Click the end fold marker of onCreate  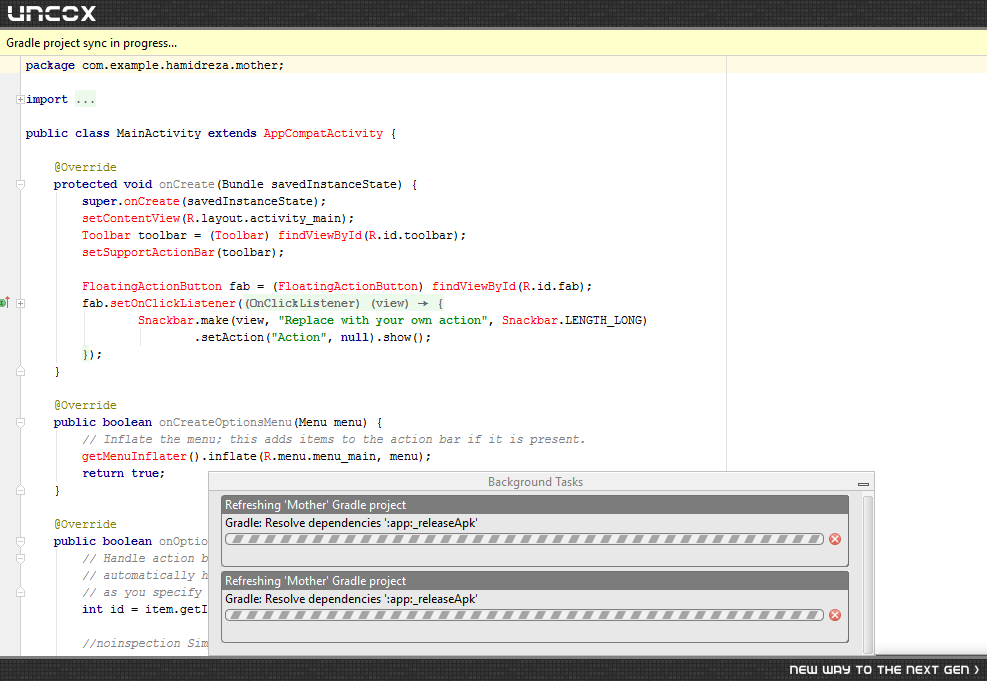(20, 371)
